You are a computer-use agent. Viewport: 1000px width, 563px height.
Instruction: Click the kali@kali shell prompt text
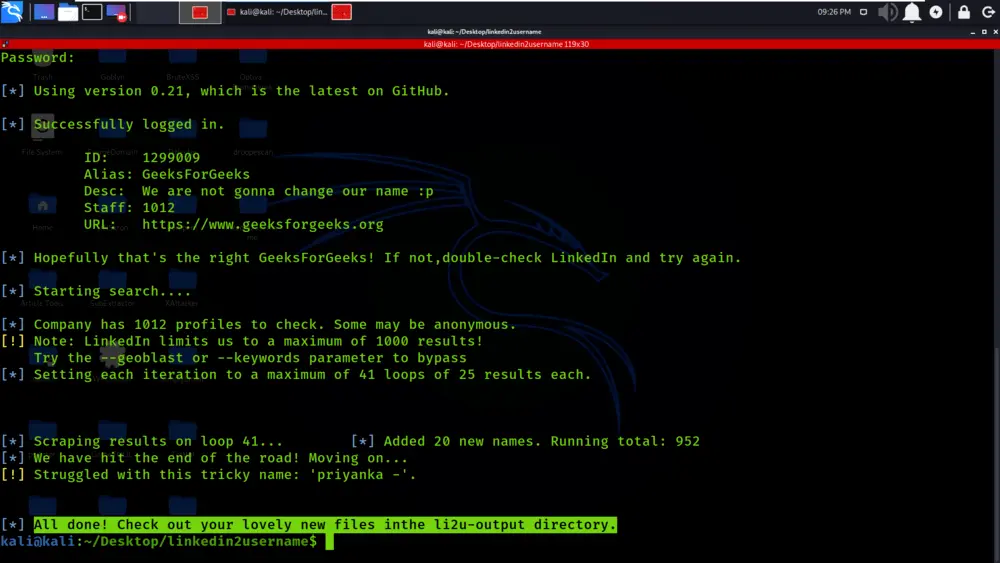[x=158, y=541]
